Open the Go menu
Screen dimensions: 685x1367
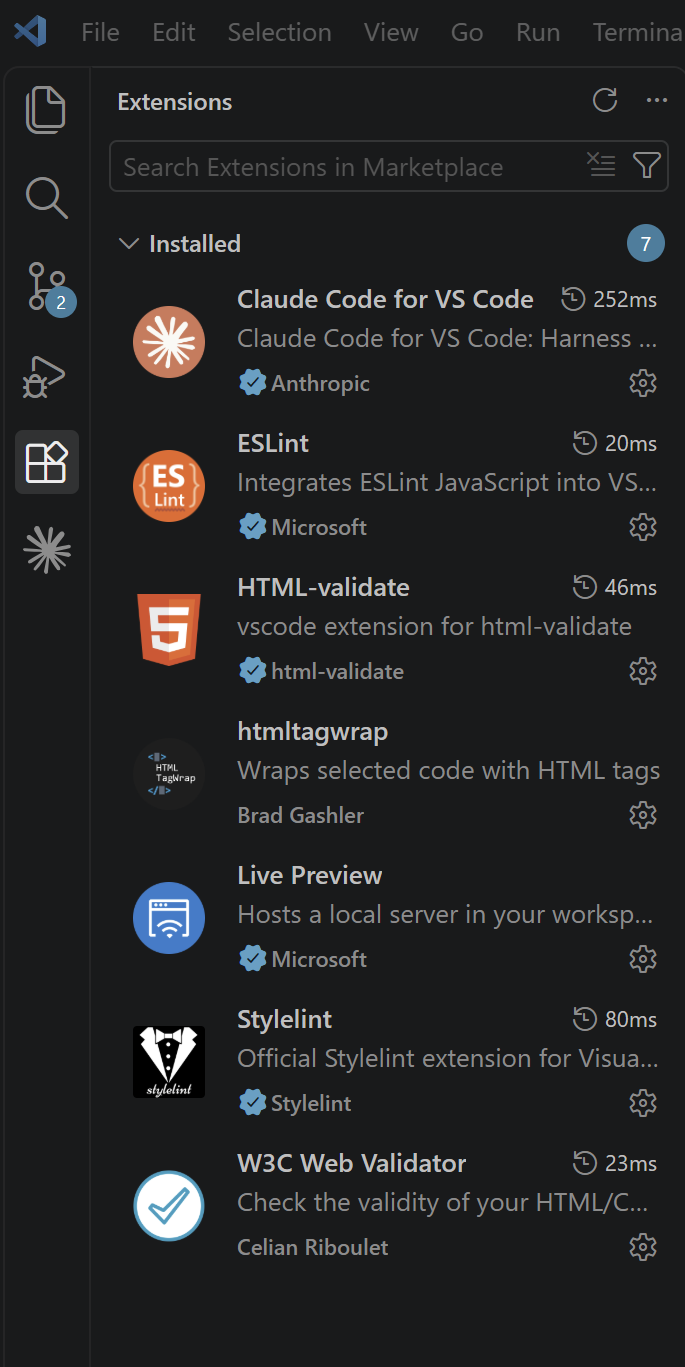point(467,32)
